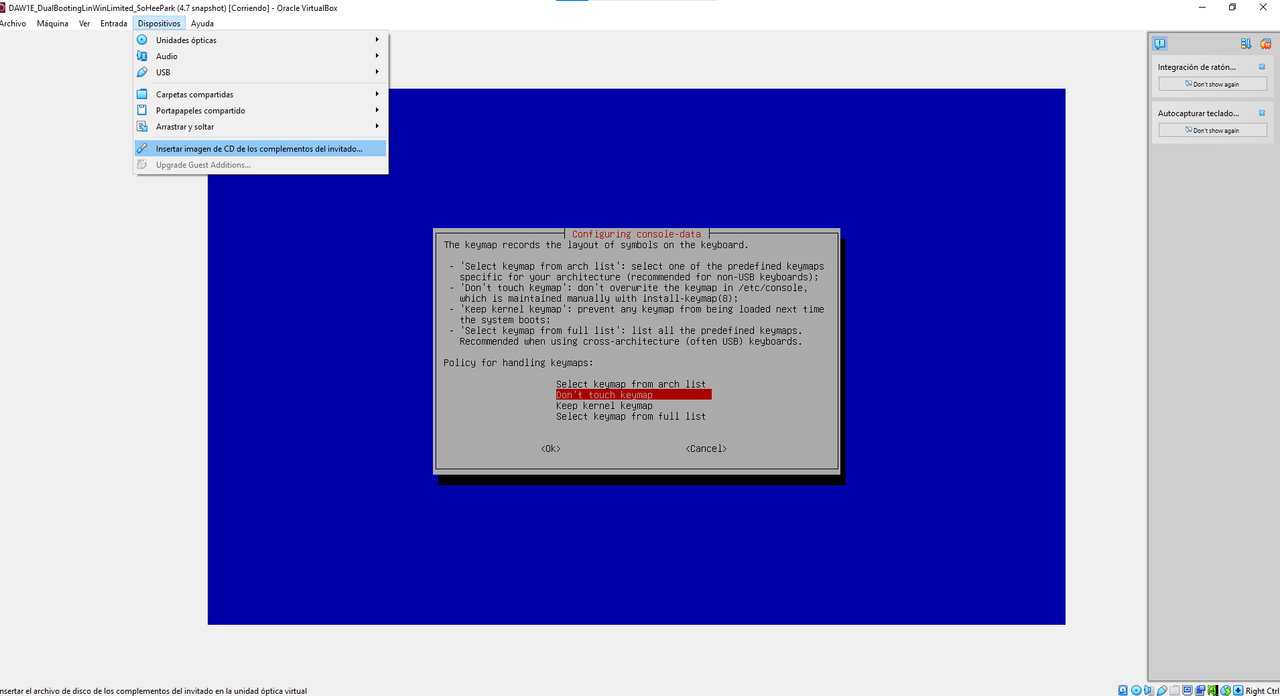This screenshot has height=696, width=1280.
Task: Choose the USB entry in Dispositivos menu
Action: (261, 72)
